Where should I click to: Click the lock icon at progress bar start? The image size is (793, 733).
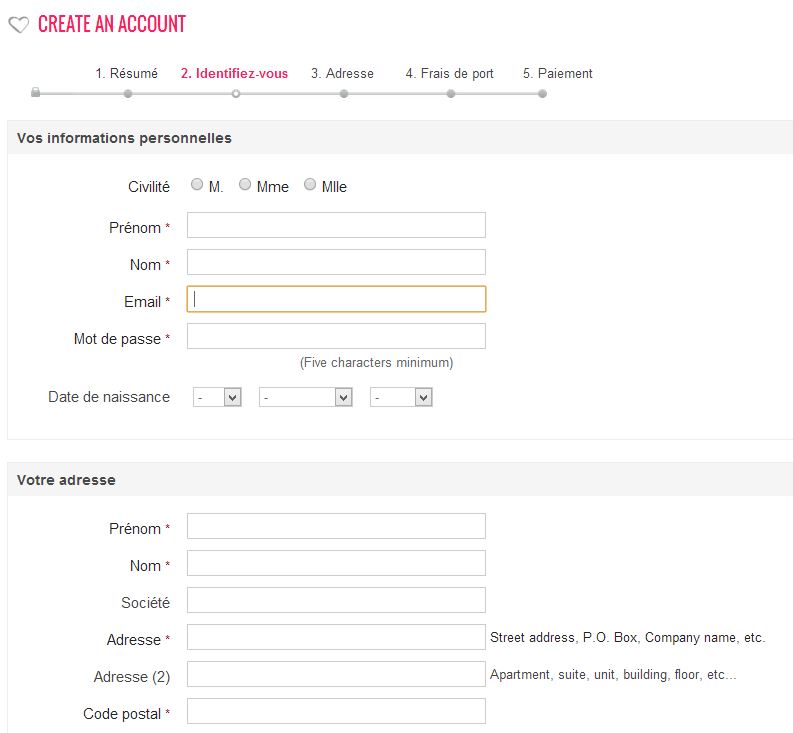click(35, 92)
